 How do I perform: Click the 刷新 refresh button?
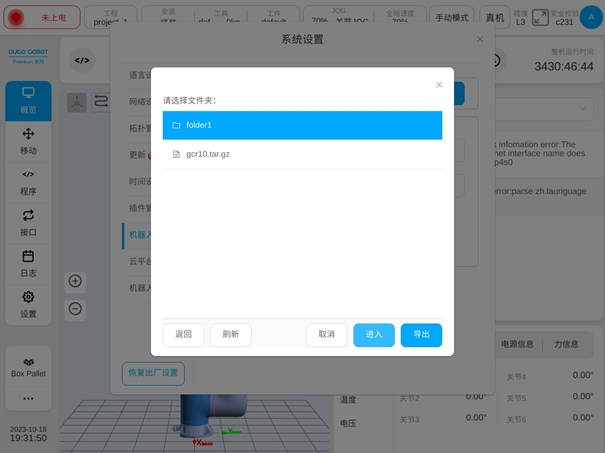click(x=231, y=335)
